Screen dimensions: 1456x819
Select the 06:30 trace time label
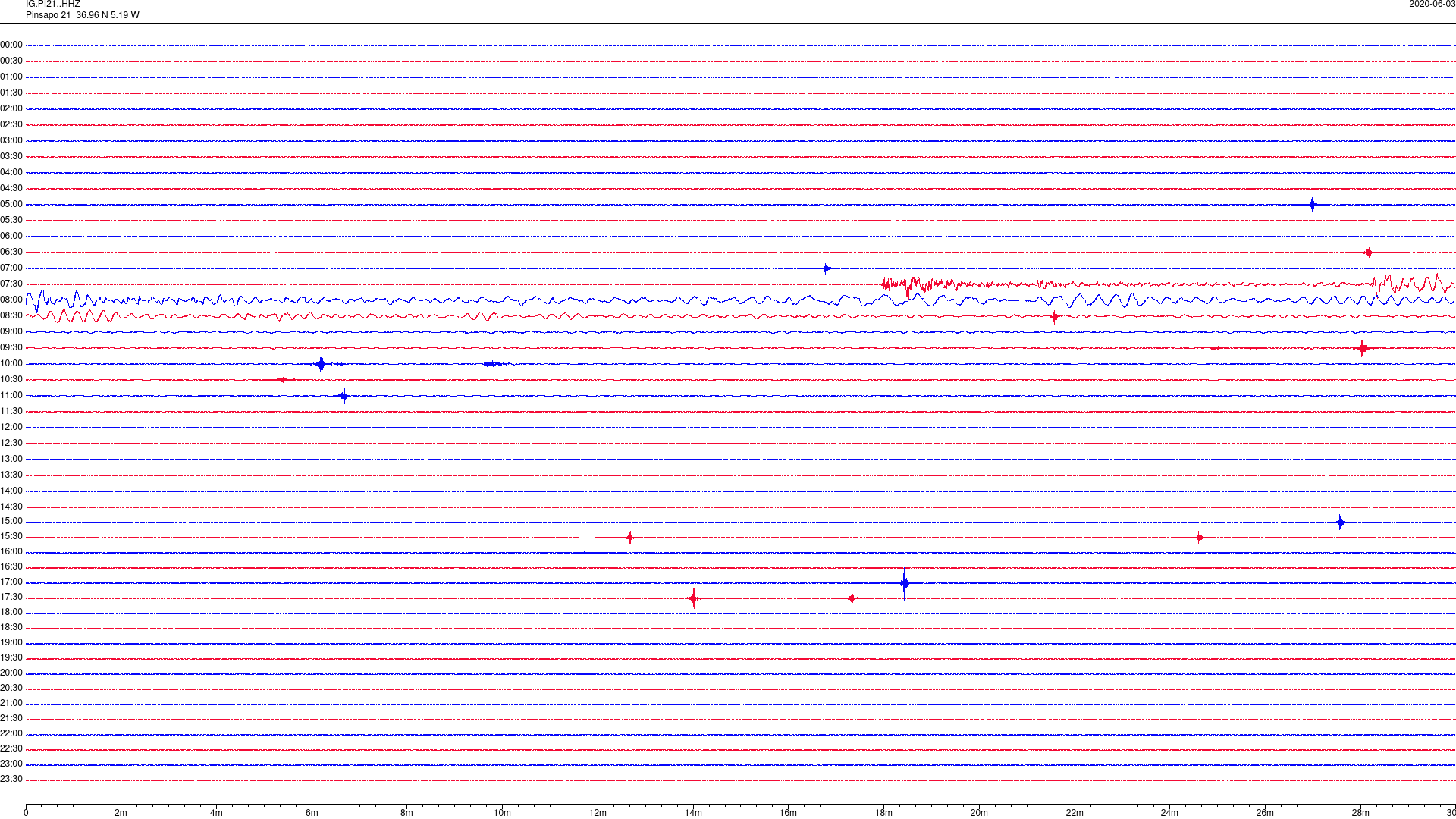pyautogui.click(x=11, y=252)
